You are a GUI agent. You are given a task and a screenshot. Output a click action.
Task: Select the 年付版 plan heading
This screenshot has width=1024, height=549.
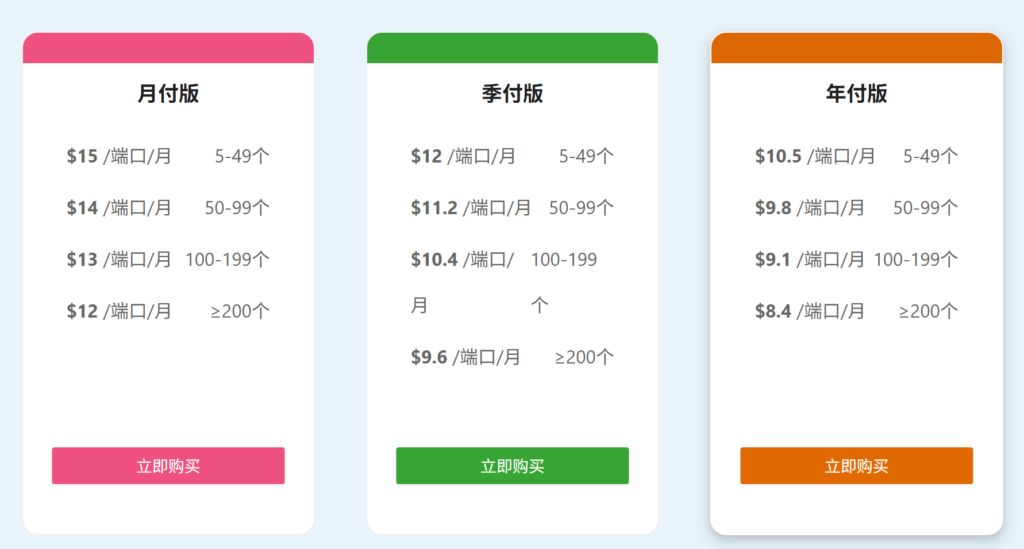pos(856,94)
